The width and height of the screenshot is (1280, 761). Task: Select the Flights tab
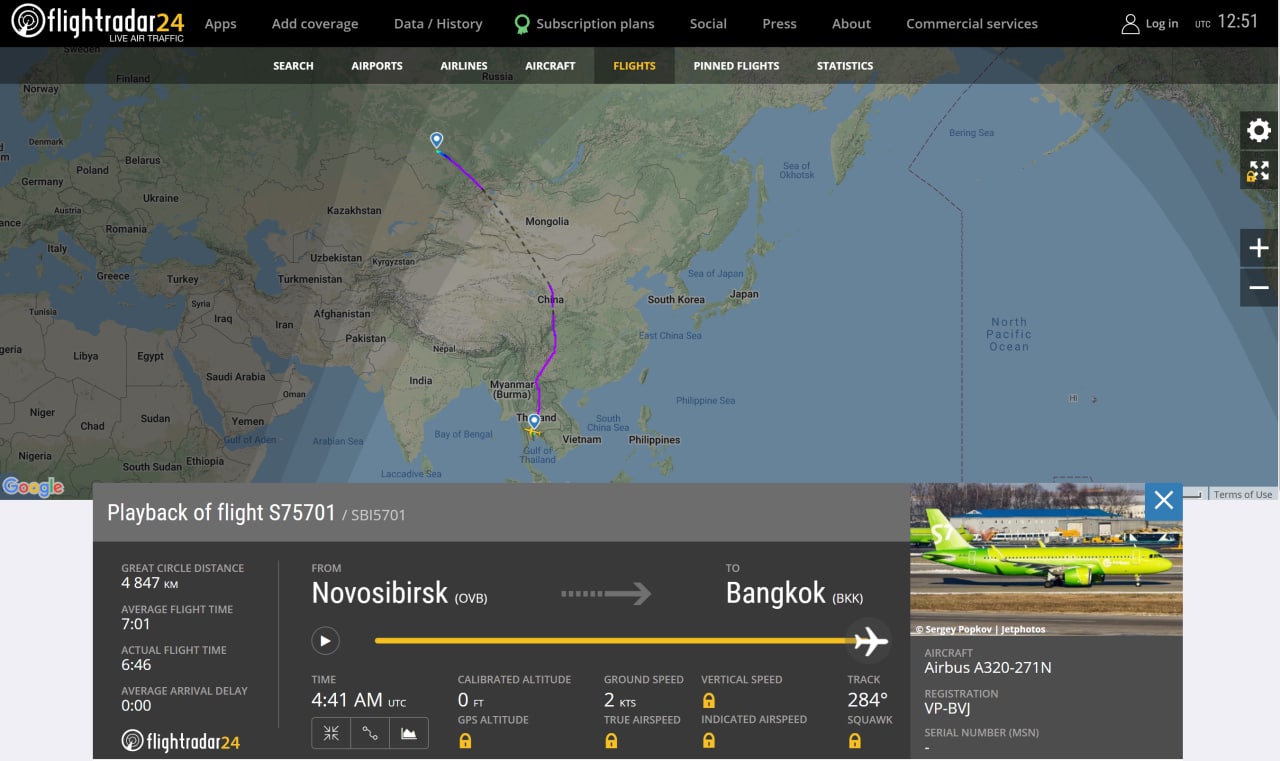coord(634,66)
